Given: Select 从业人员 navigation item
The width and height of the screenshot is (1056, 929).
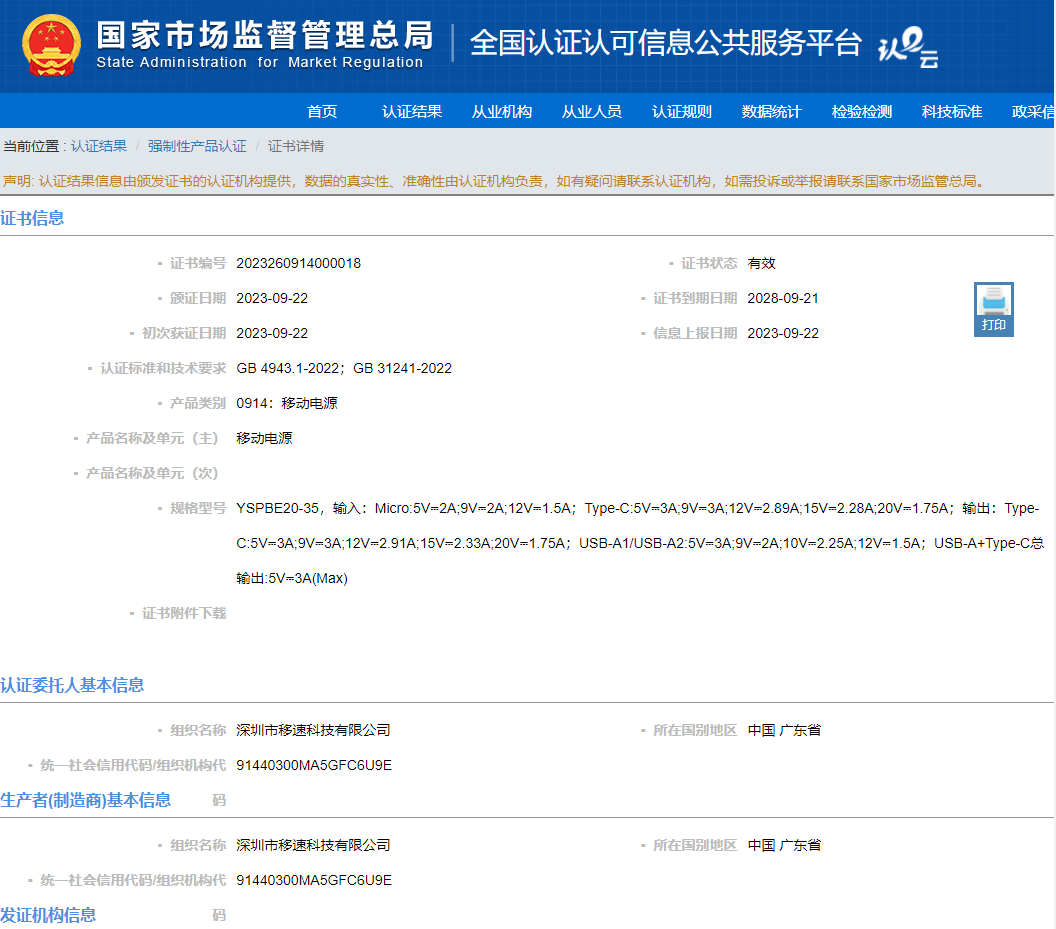Looking at the screenshot, I should pyautogui.click(x=591, y=111).
